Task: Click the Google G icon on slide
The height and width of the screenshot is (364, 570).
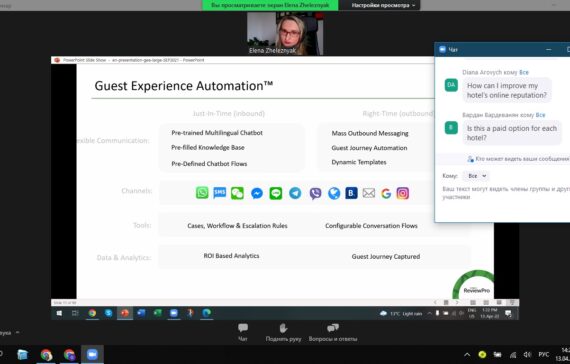Action: (386, 193)
